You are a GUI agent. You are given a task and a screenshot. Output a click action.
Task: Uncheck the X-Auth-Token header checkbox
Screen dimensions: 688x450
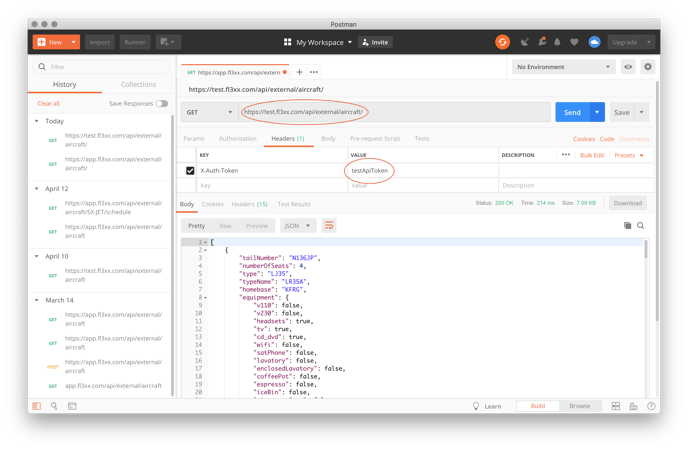coord(190,171)
